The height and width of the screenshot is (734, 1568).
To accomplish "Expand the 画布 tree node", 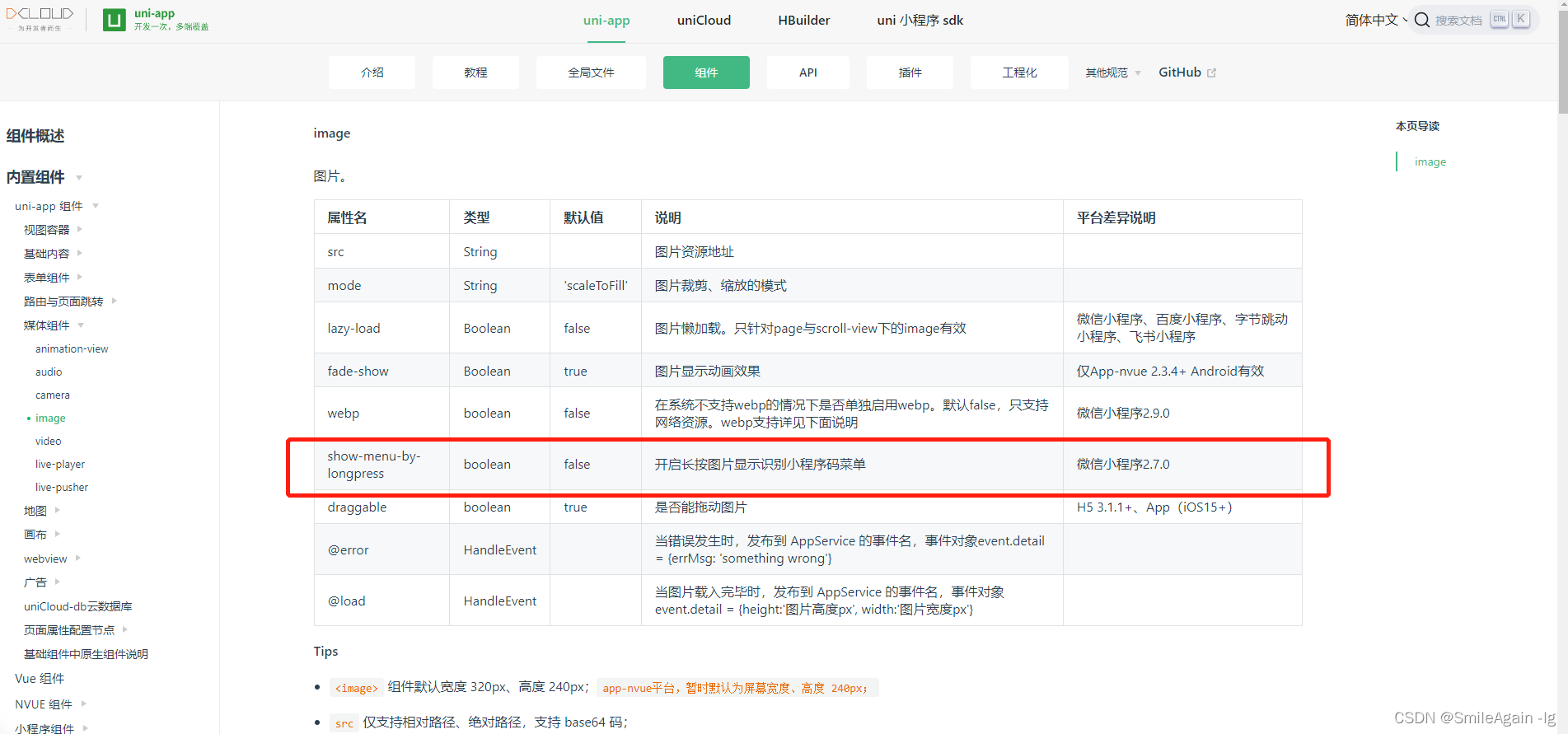I will click(57, 534).
